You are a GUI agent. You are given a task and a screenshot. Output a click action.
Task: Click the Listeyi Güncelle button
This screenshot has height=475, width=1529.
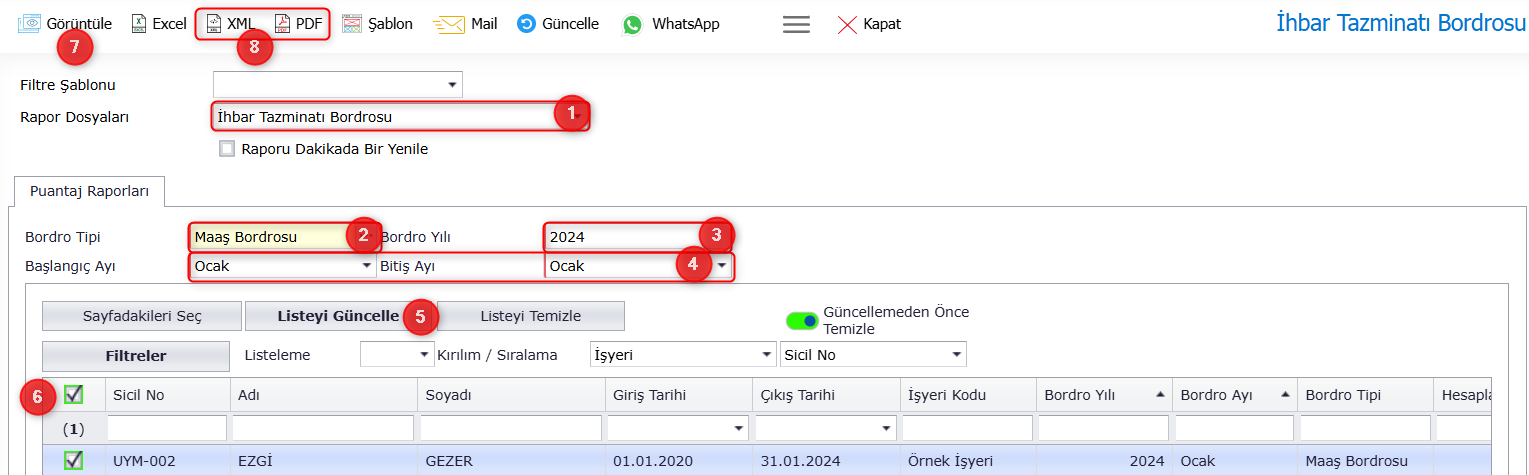tap(324, 316)
